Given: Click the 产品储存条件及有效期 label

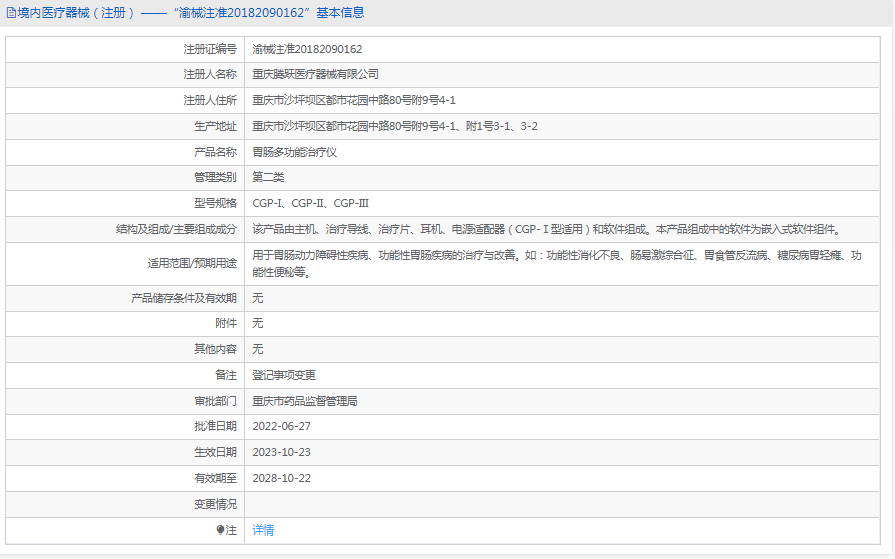Looking at the screenshot, I should click(x=184, y=298).
